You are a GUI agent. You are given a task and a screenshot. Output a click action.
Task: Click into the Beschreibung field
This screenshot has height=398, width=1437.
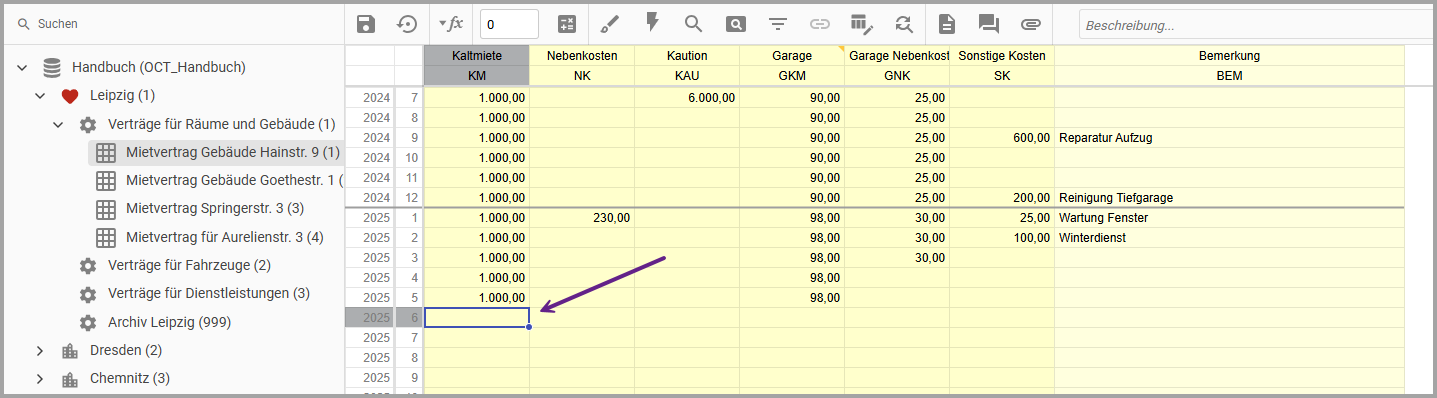click(1255, 25)
